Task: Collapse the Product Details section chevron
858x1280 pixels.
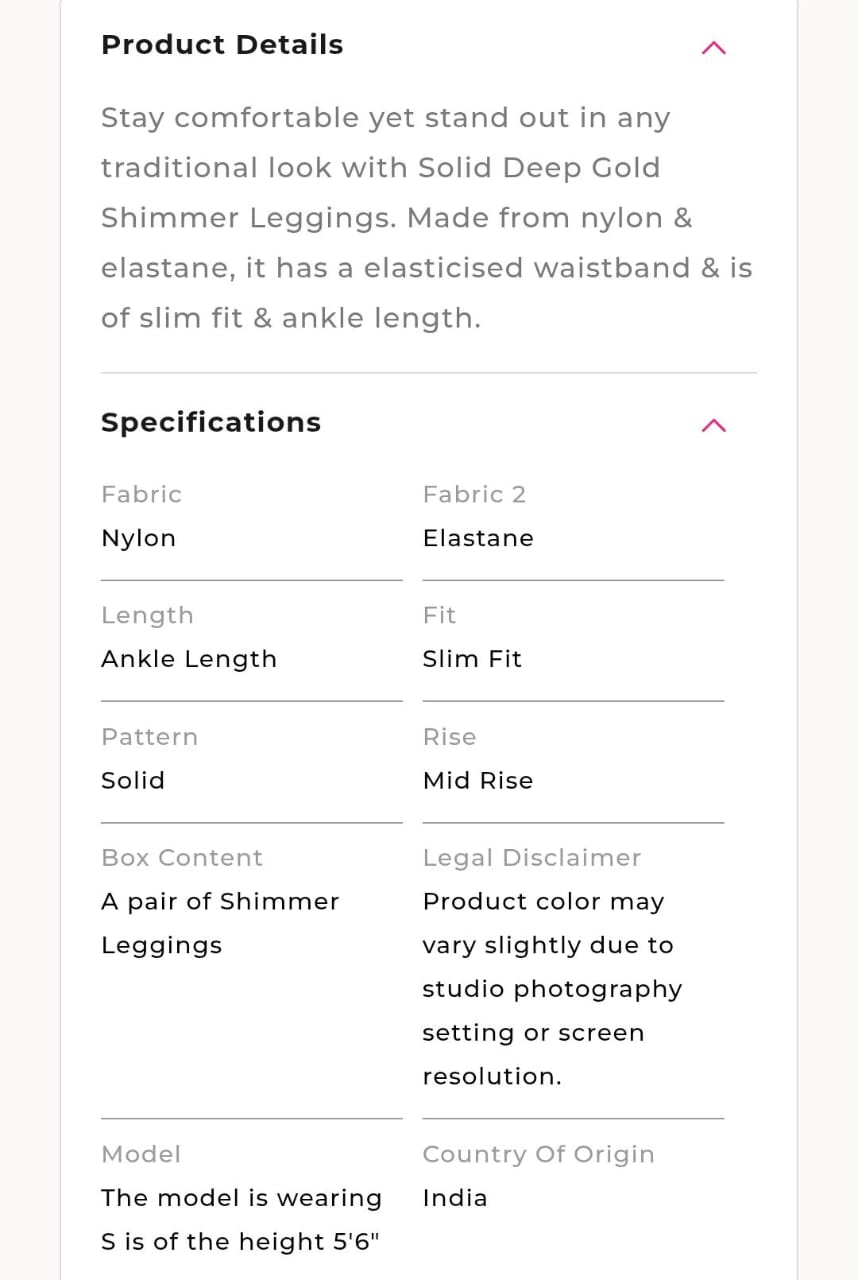Action: (x=713, y=48)
